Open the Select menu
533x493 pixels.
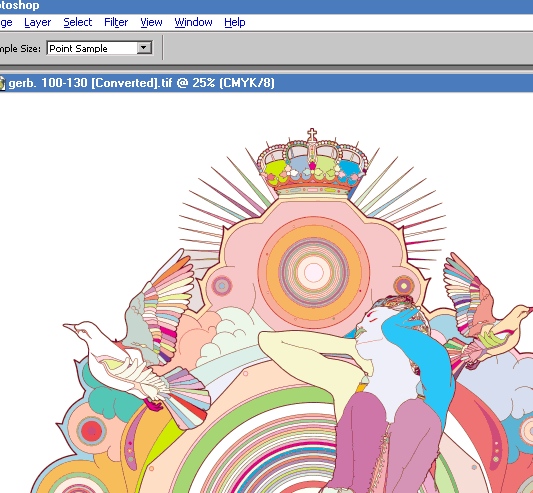tap(78, 22)
